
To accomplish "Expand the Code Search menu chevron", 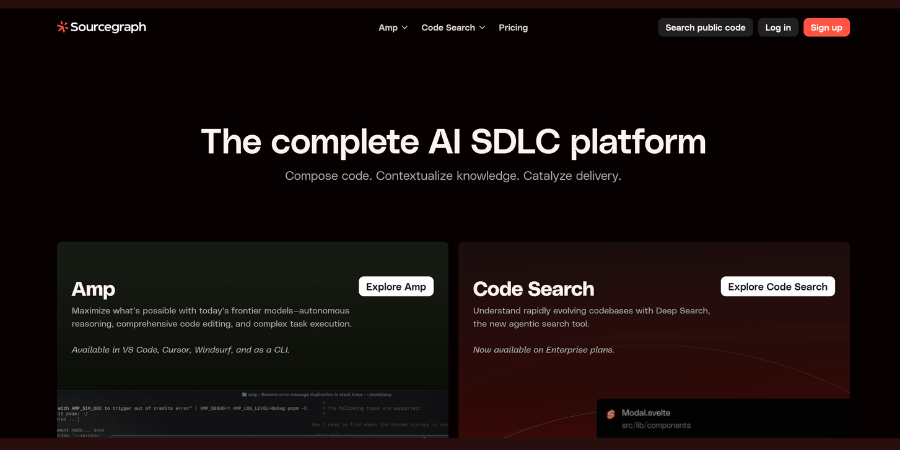I will [x=482, y=28].
